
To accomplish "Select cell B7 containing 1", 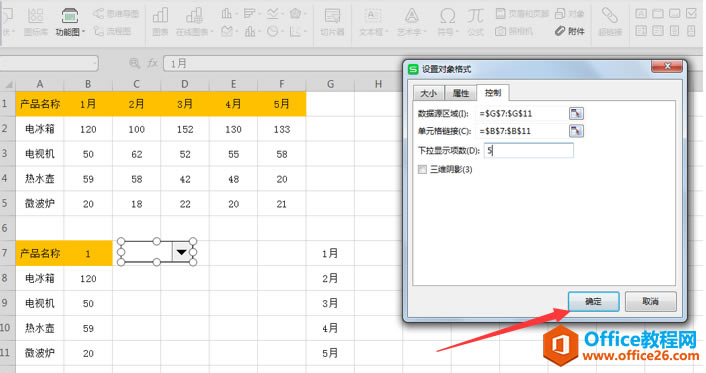I will pyautogui.click(x=88, y=253).
